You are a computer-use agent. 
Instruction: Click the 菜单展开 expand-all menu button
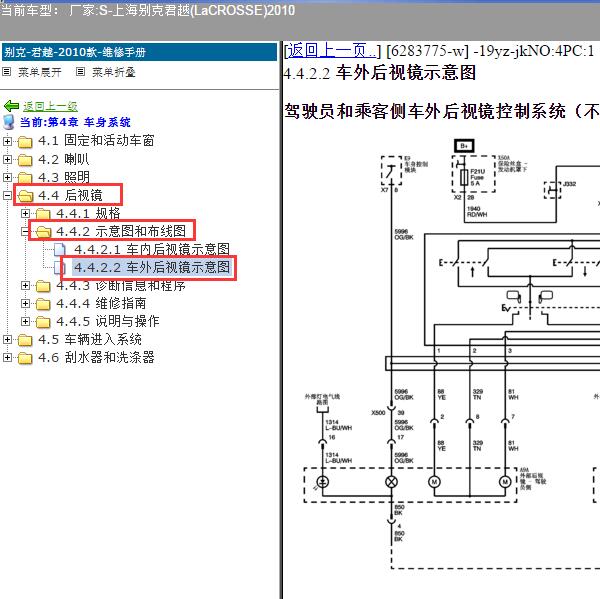coord(40,72)
